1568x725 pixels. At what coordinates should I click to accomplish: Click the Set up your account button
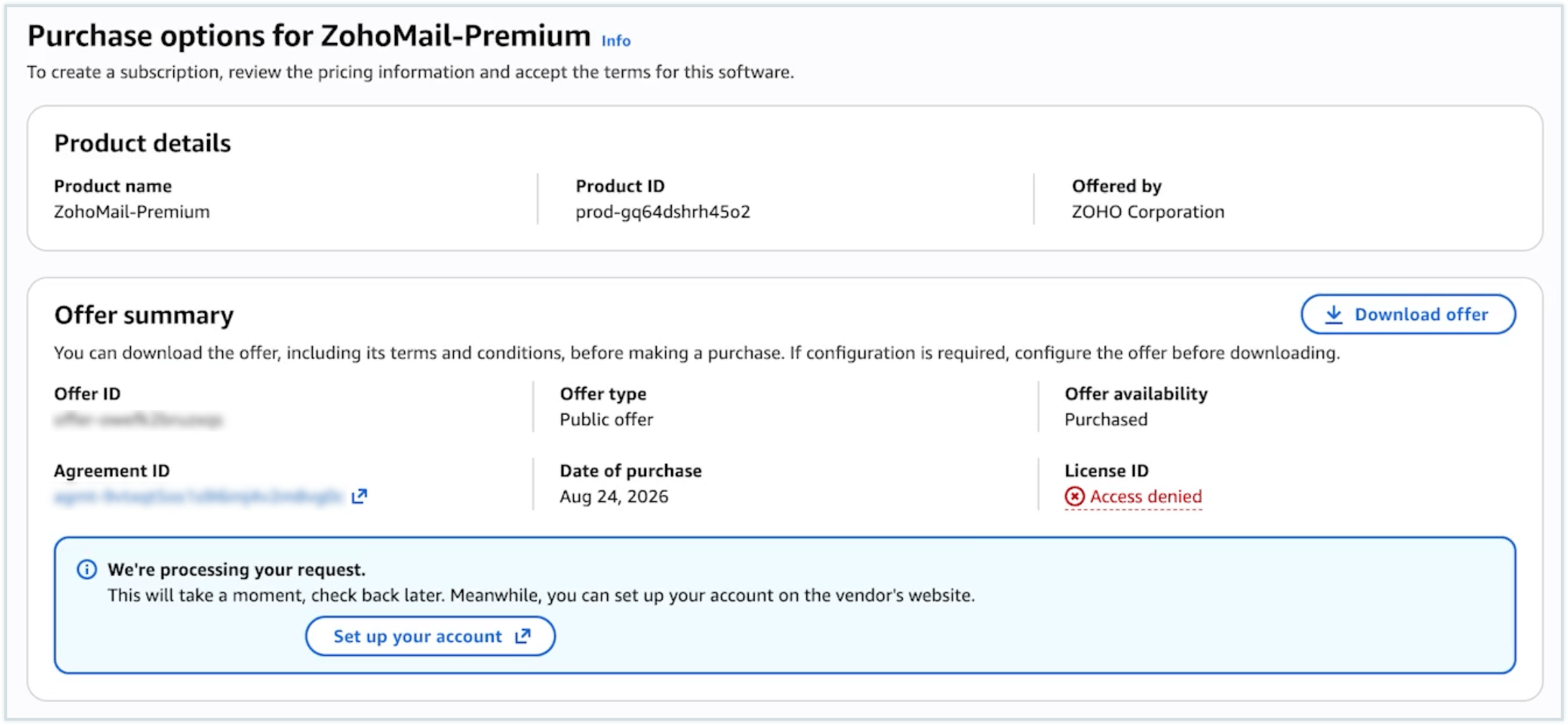pos(430,636)
